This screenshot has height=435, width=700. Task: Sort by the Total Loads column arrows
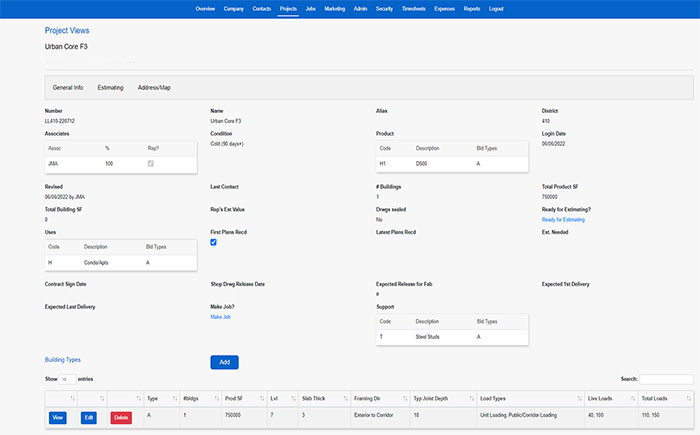pyautogui.click(x=689, y=398)
